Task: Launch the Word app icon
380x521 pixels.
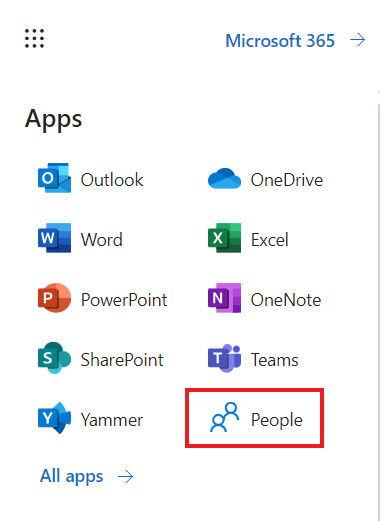Action: [x=54, y=238]
